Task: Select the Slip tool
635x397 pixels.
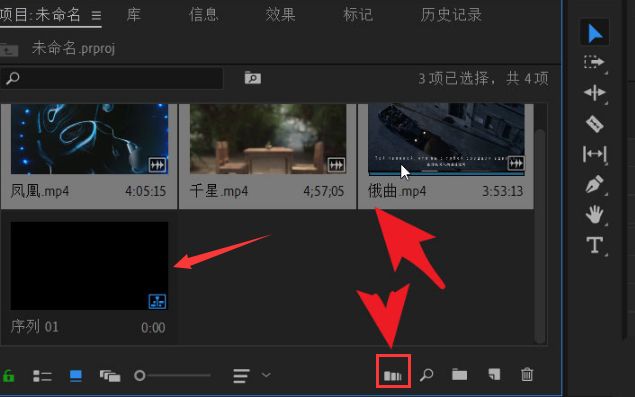Action: pos(595,154)
